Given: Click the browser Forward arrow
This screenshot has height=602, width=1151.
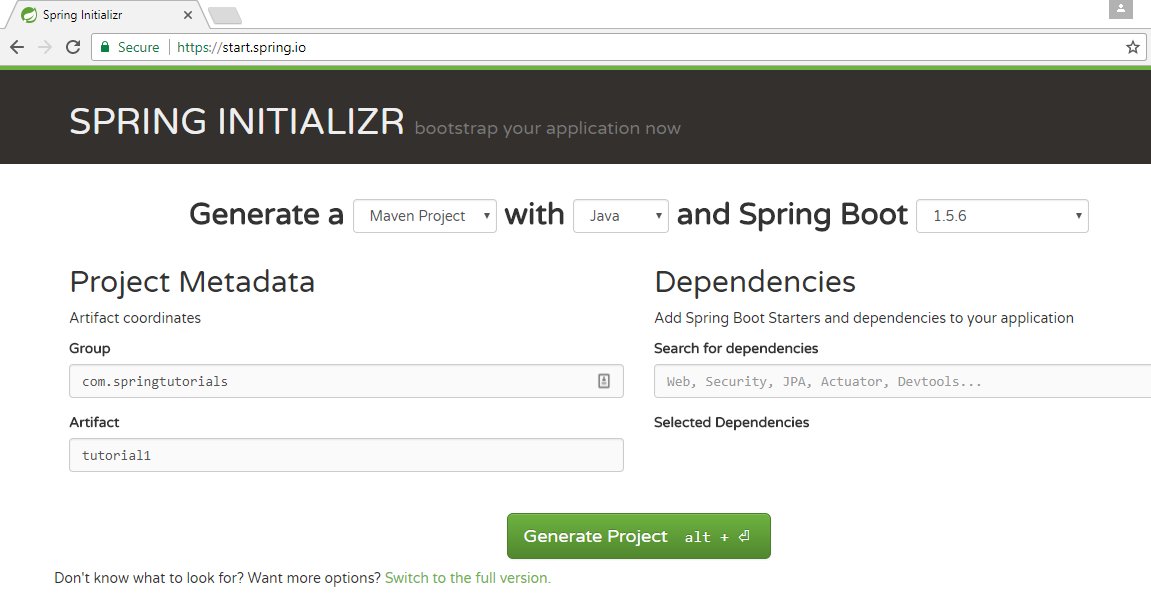Looking at the screenshot, I should click(45, 47).
